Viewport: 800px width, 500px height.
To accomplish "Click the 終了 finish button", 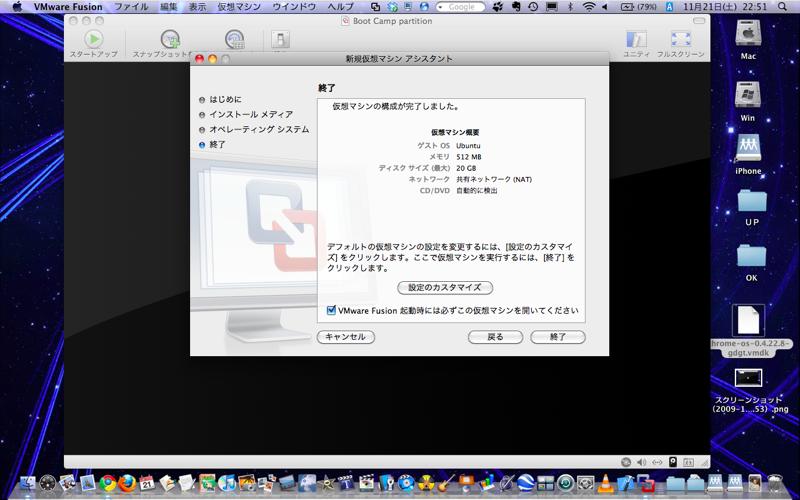I will click(558, 337).
